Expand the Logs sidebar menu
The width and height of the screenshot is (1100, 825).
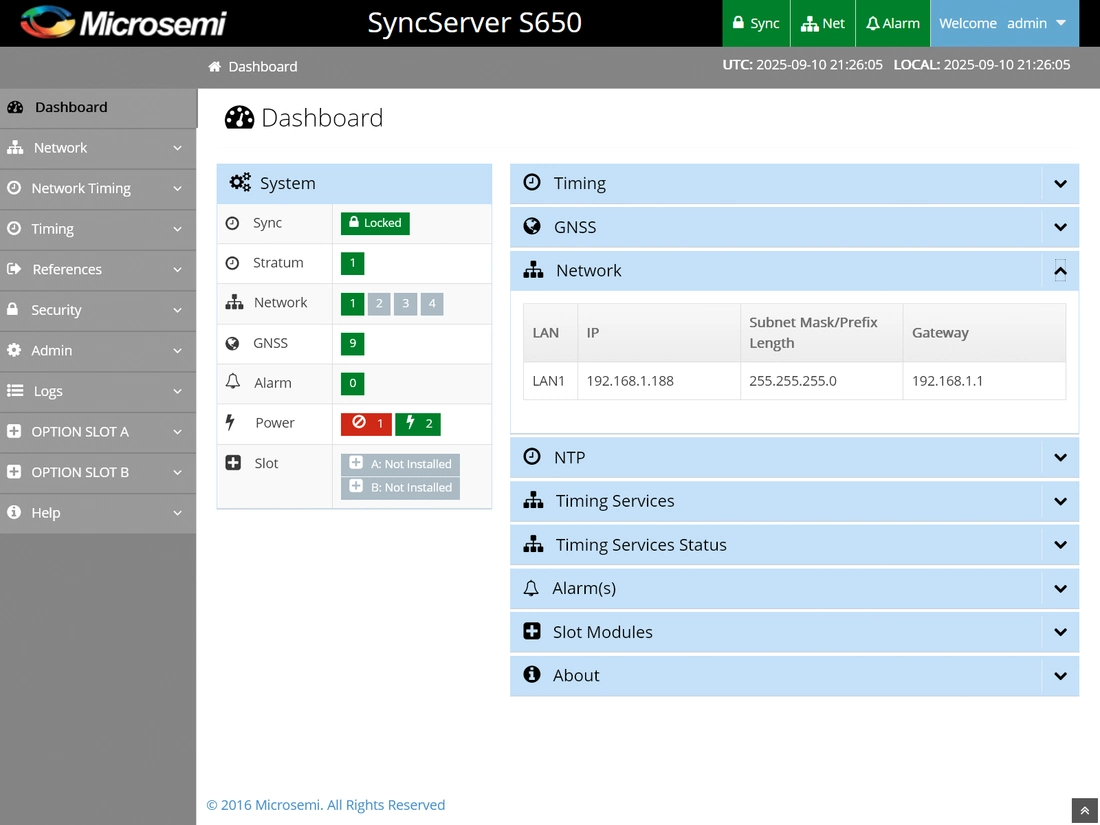[98, 391]
